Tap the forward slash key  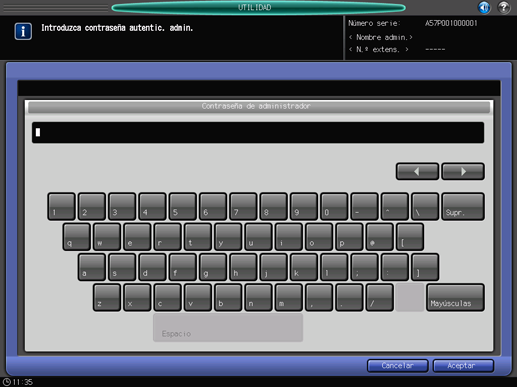(x=380, y=297)
